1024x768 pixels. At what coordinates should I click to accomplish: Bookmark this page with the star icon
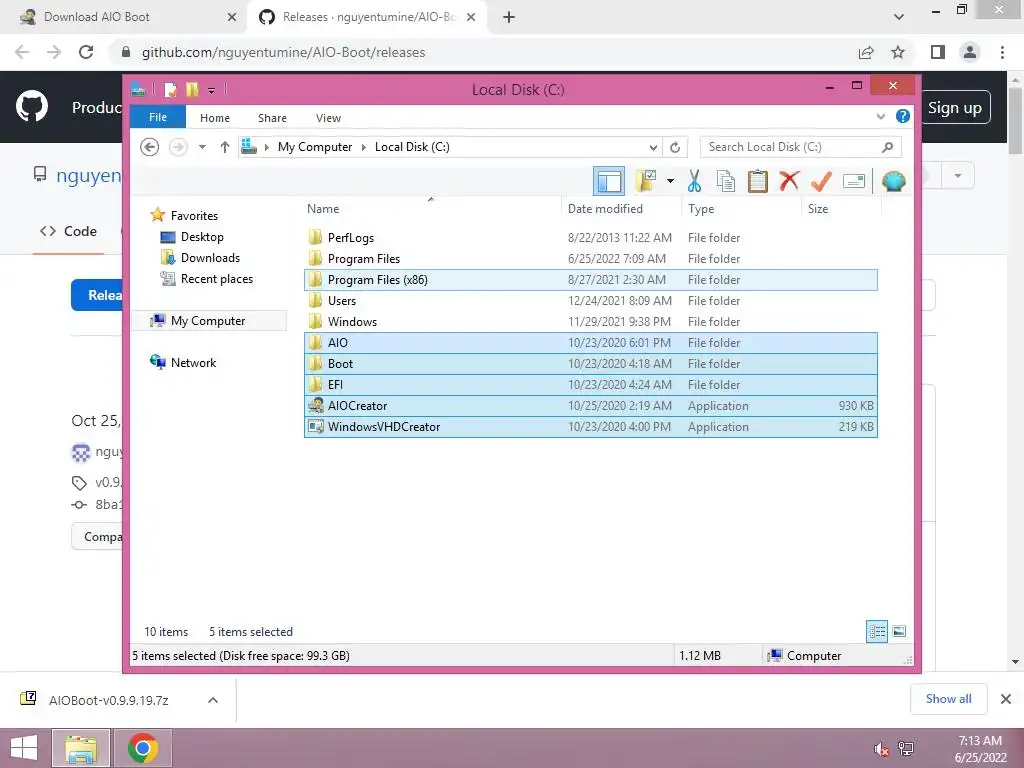[x=898, y=52]
